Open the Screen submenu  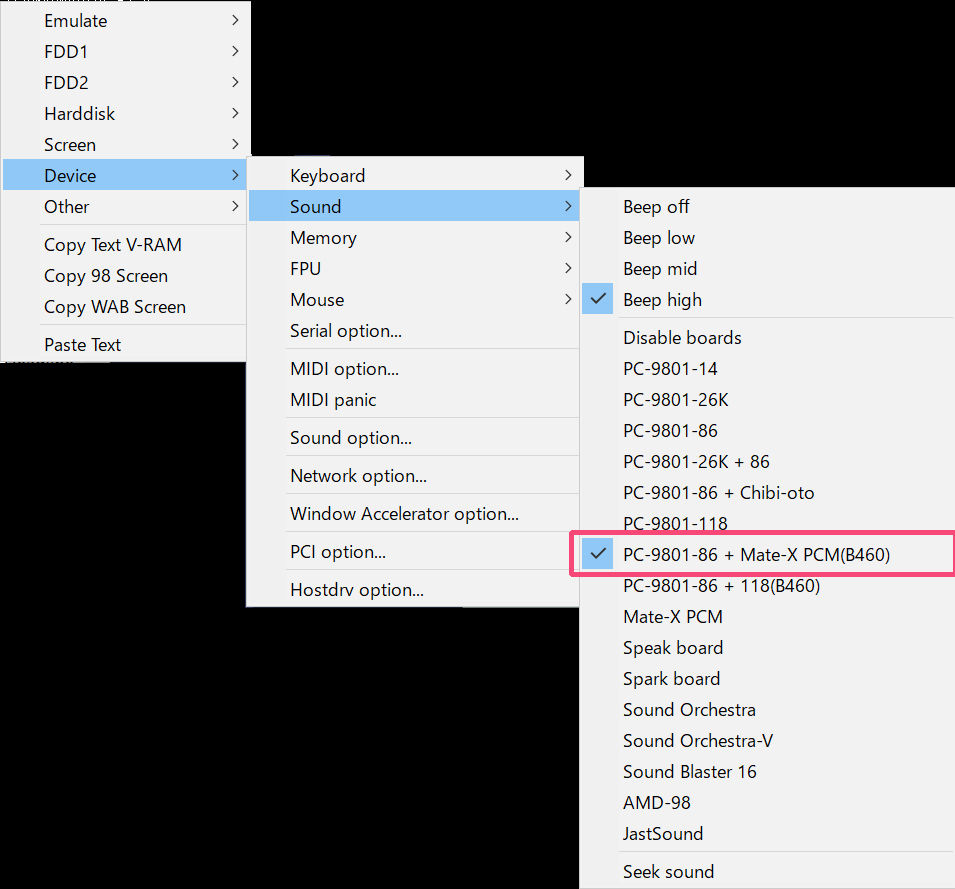(125, 145)
